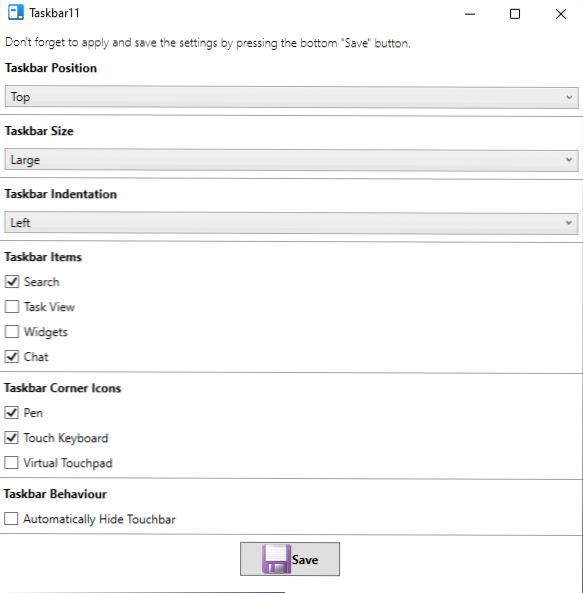Click the Taskbar11 app icon in title bar
The width and height of the screenshot is (583, 593).
[16, 12]
